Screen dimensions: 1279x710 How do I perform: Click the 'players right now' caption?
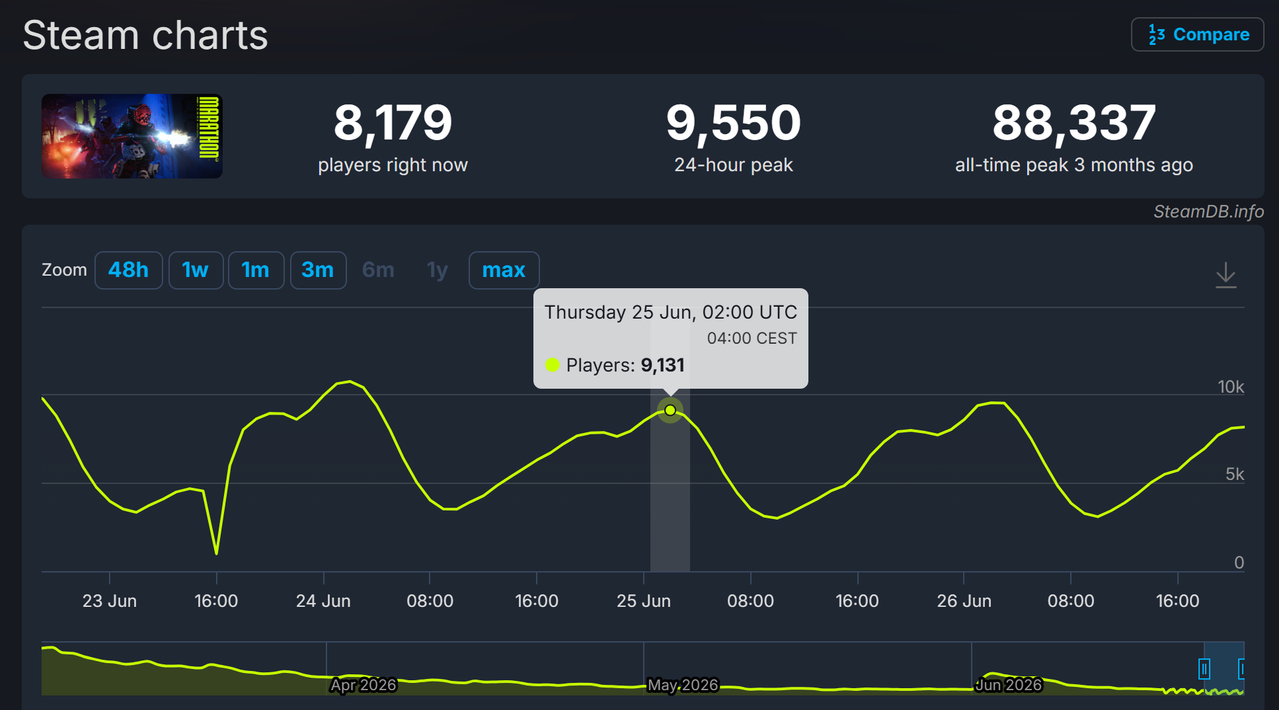[393, 165]
